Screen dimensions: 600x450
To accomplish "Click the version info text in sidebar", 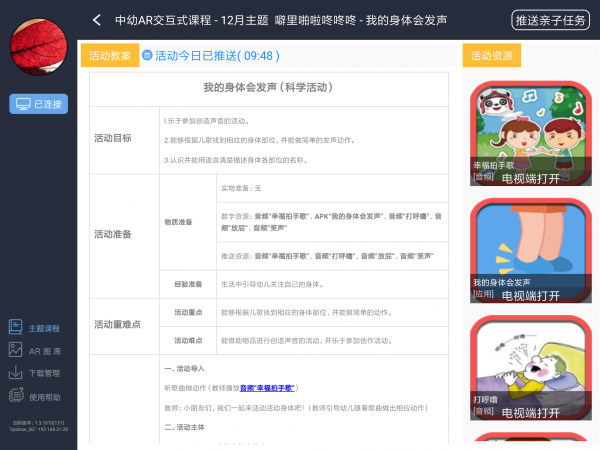I will (38, 426).
